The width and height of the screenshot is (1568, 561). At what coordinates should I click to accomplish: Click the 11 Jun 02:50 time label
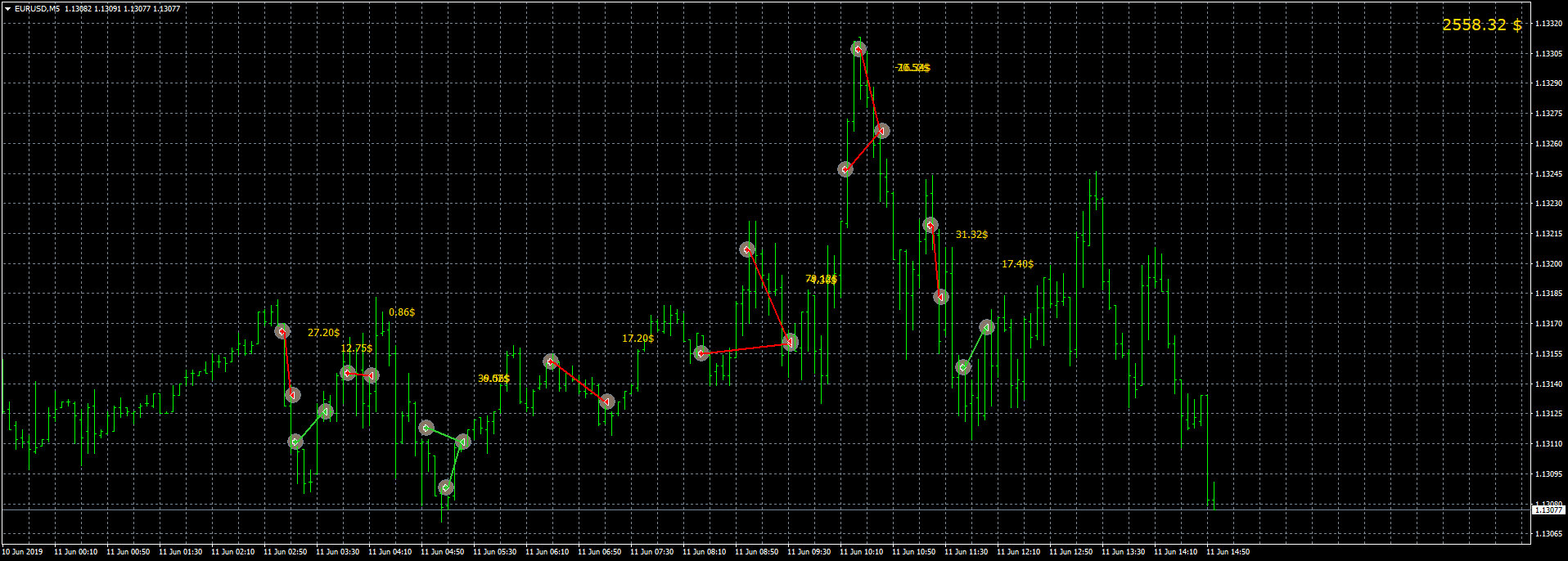pos(285,552)
